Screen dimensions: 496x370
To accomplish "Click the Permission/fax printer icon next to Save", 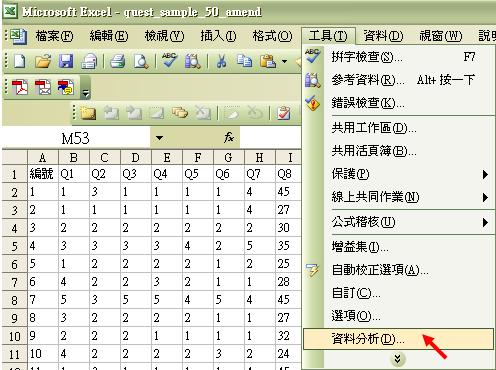I will 89,61.
